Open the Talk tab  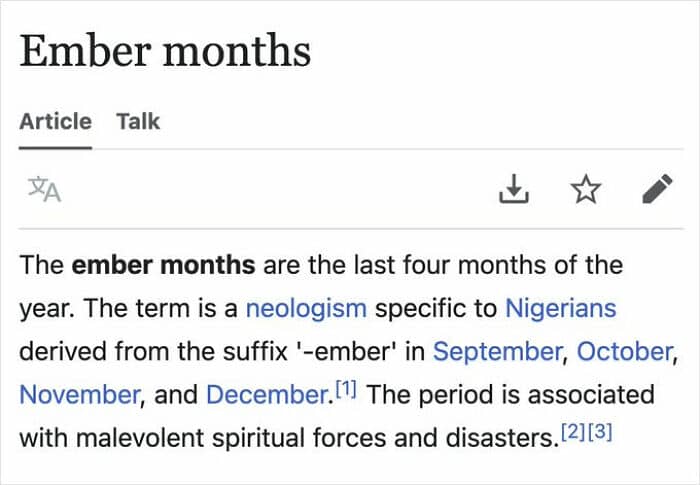tap(138, 122)
